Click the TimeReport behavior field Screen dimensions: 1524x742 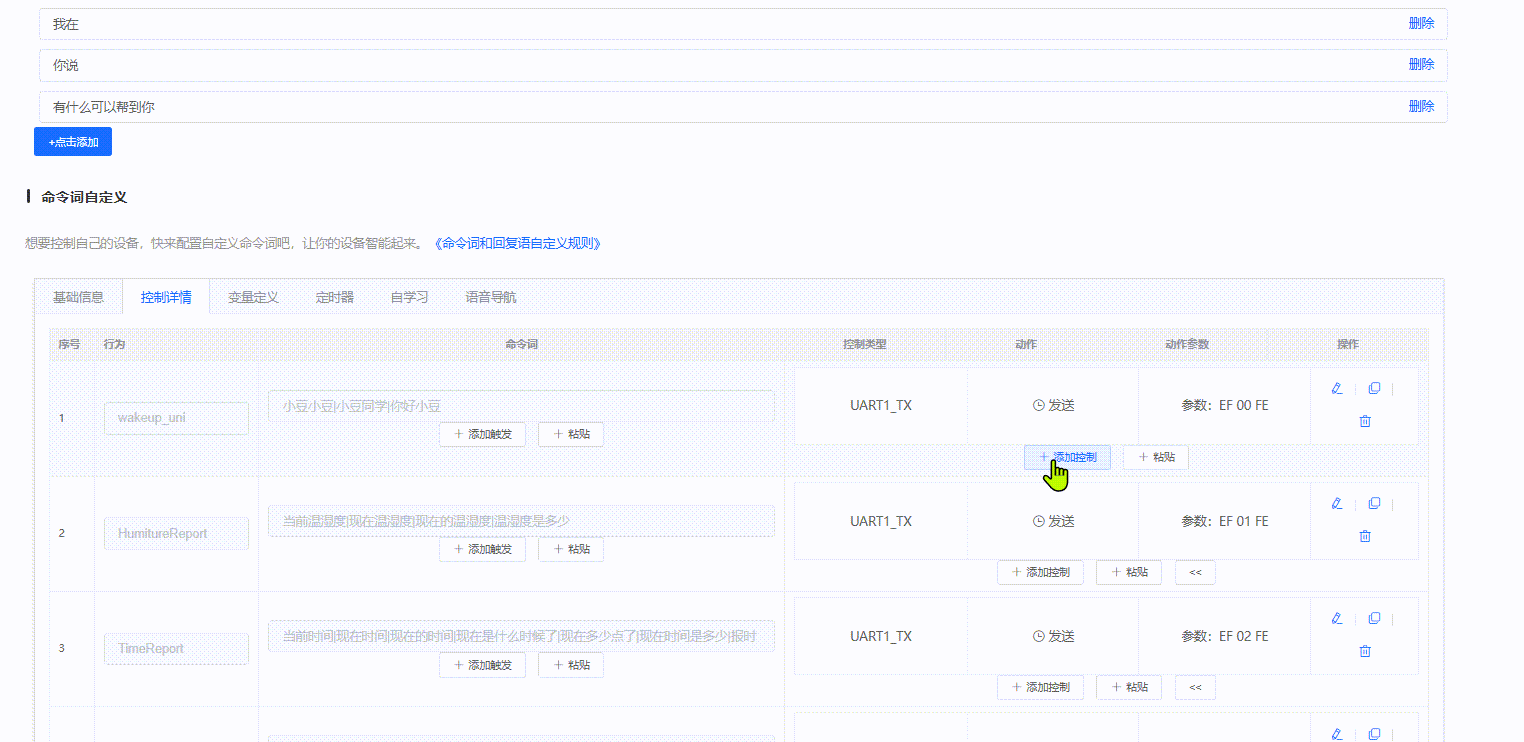176,648
